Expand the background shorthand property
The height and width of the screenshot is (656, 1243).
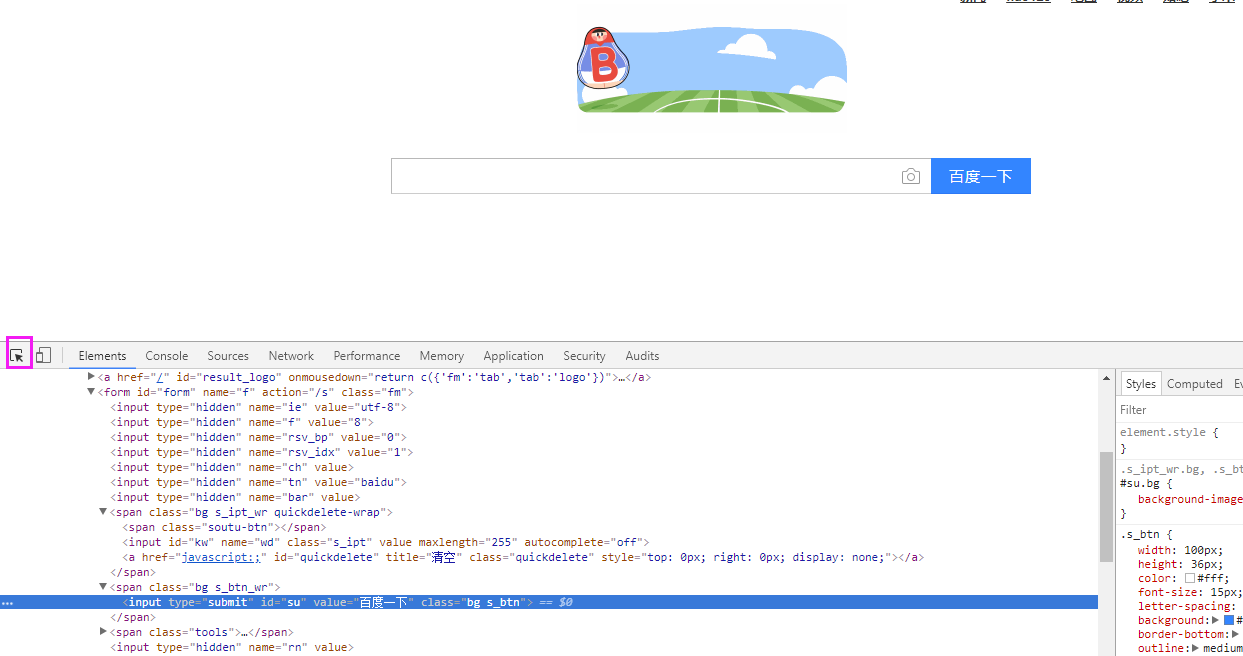(x=1215, y=620)
